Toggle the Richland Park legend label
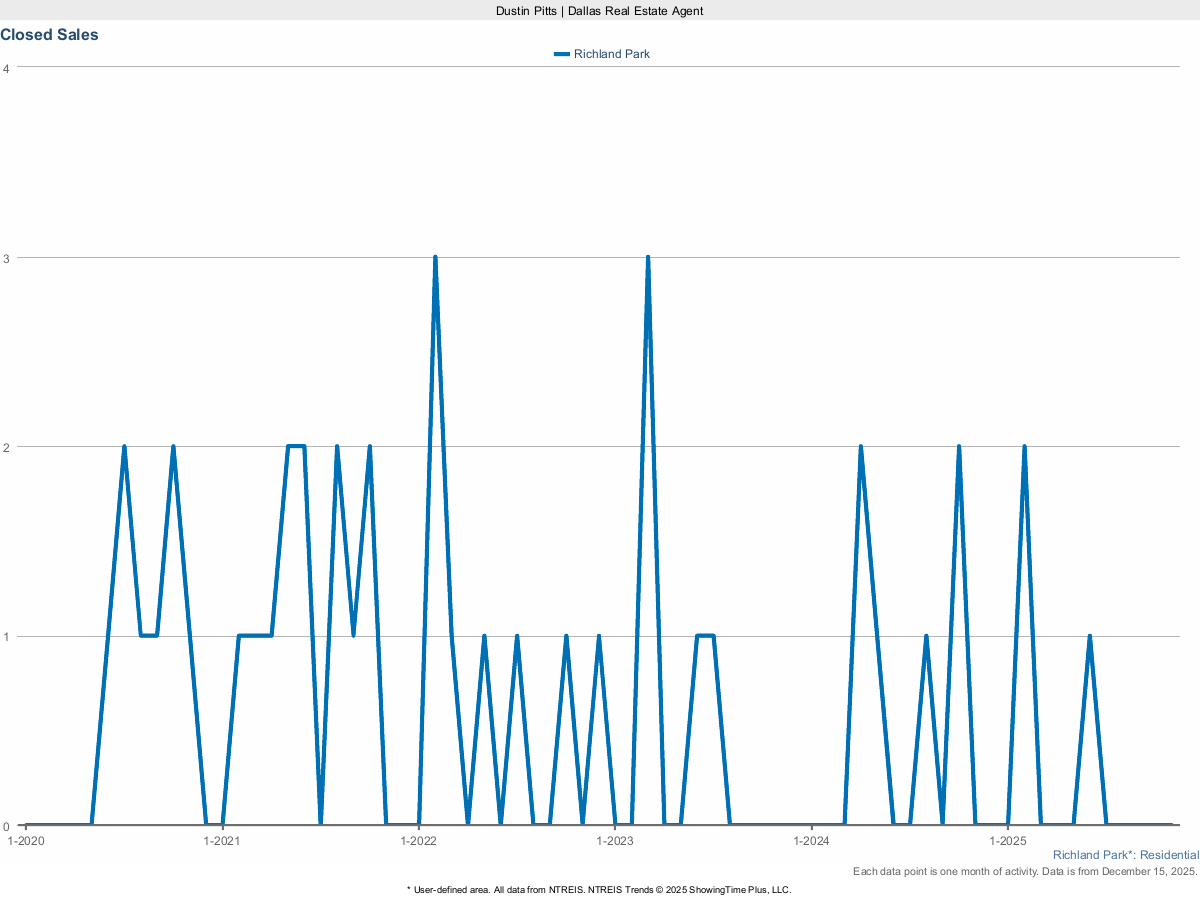This screenshot has height=900, width=1200. pos(611,54)
